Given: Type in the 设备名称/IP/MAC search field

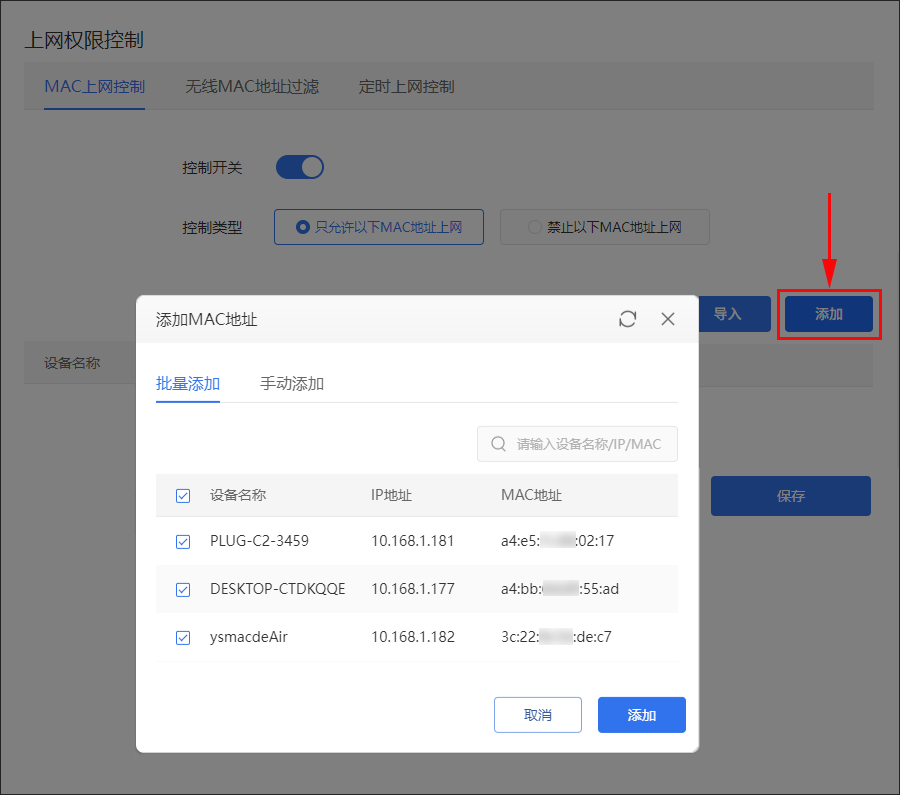Looking at the screenshot, I should tap(588, 444).
